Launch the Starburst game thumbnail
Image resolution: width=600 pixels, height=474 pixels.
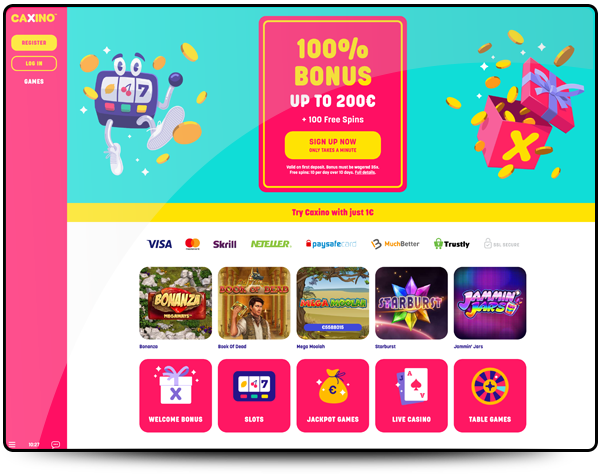[411, 303]
